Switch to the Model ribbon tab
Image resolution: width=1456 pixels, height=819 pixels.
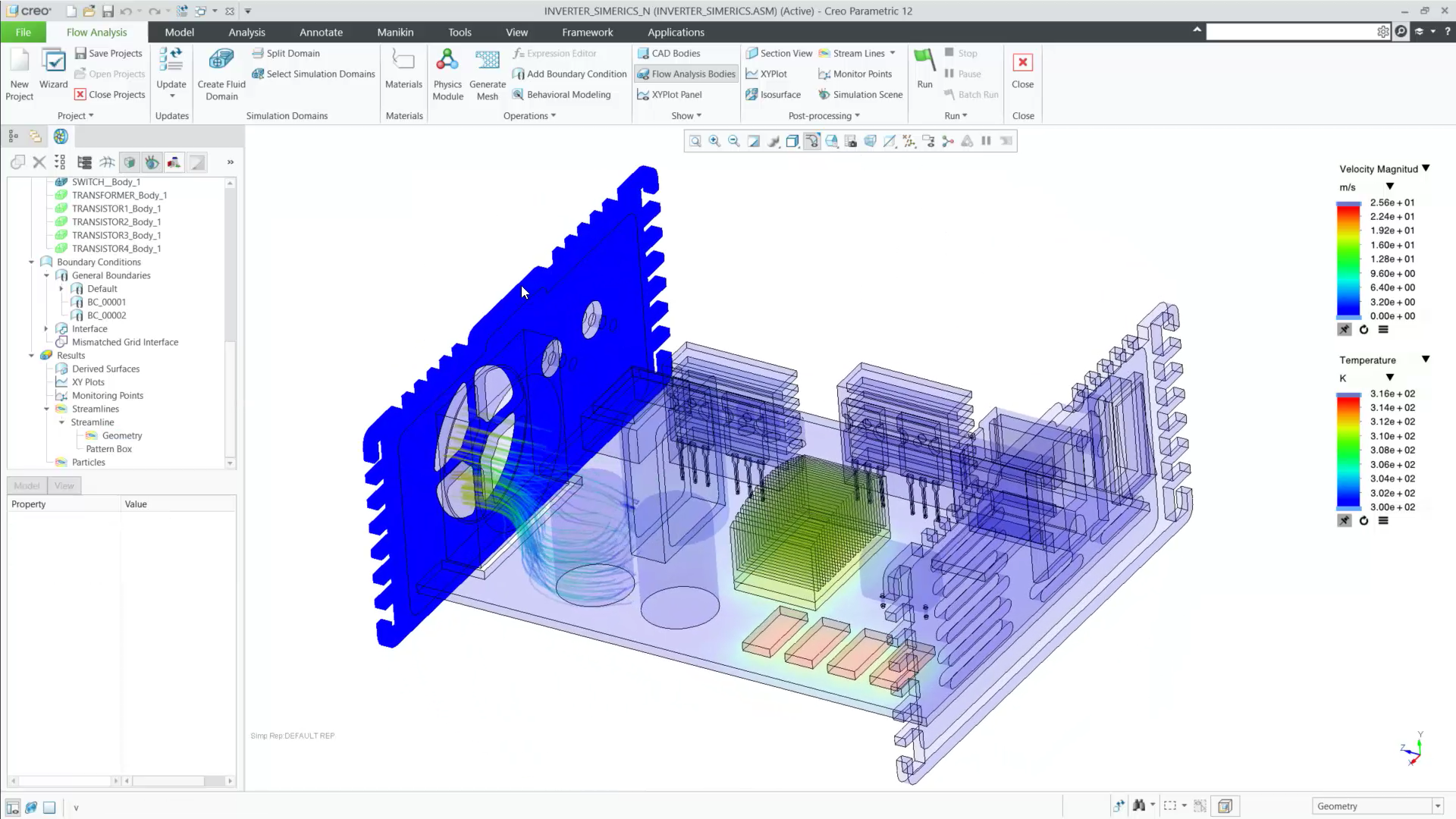[x=179, y=32]
